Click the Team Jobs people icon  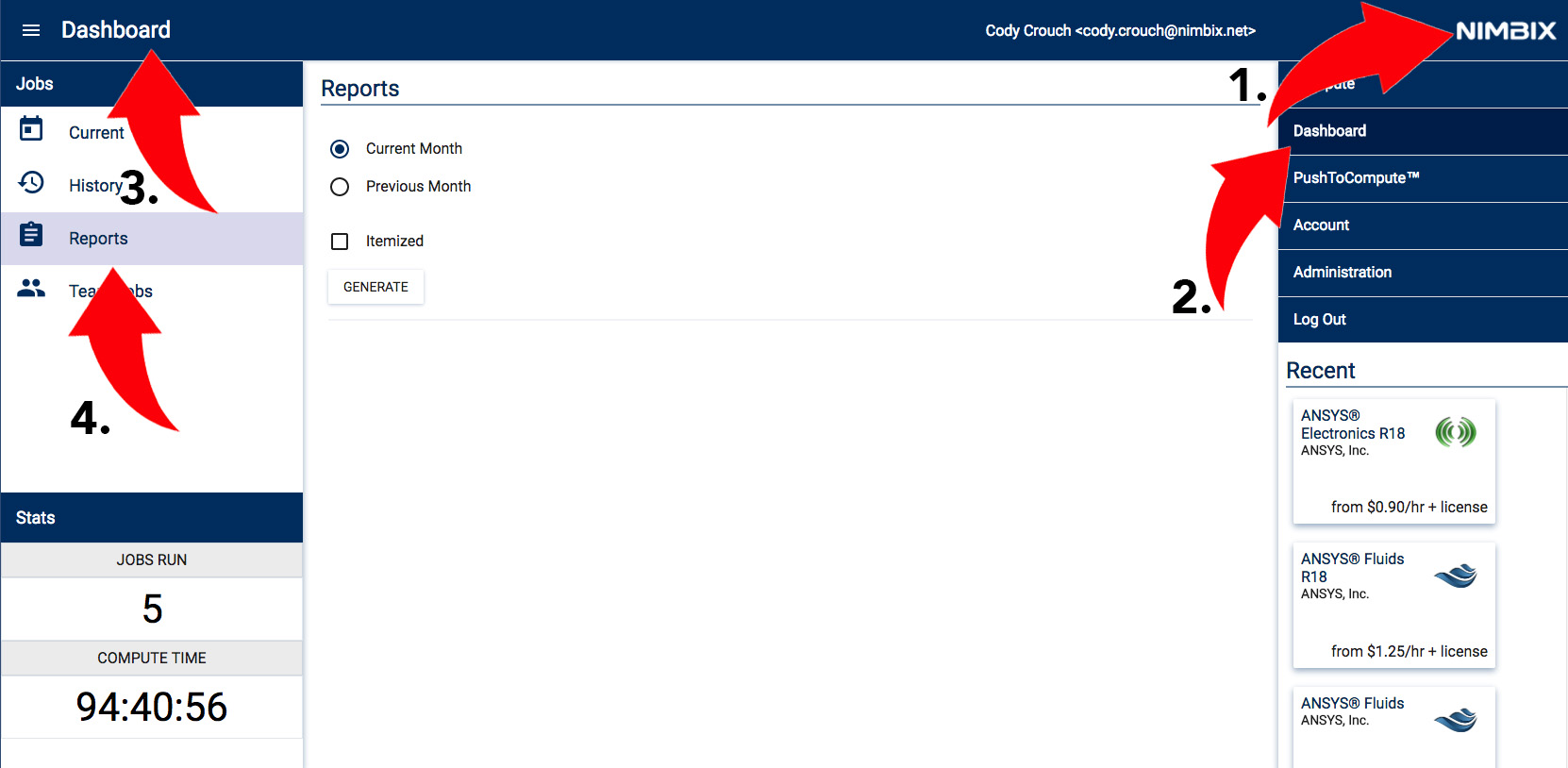(x=31, y=288)
